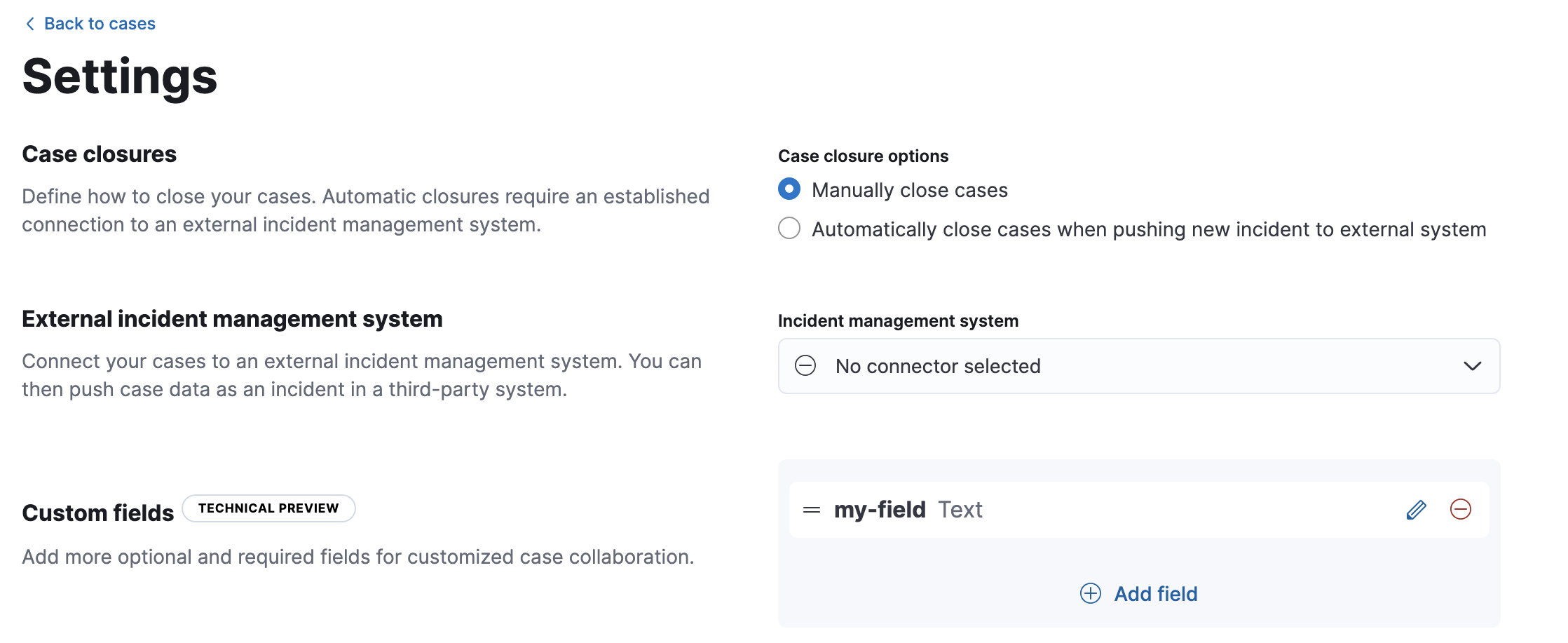Click the Technical Preview badge
Viewport: 1568px width, 643px height.
tap(269, 508)
